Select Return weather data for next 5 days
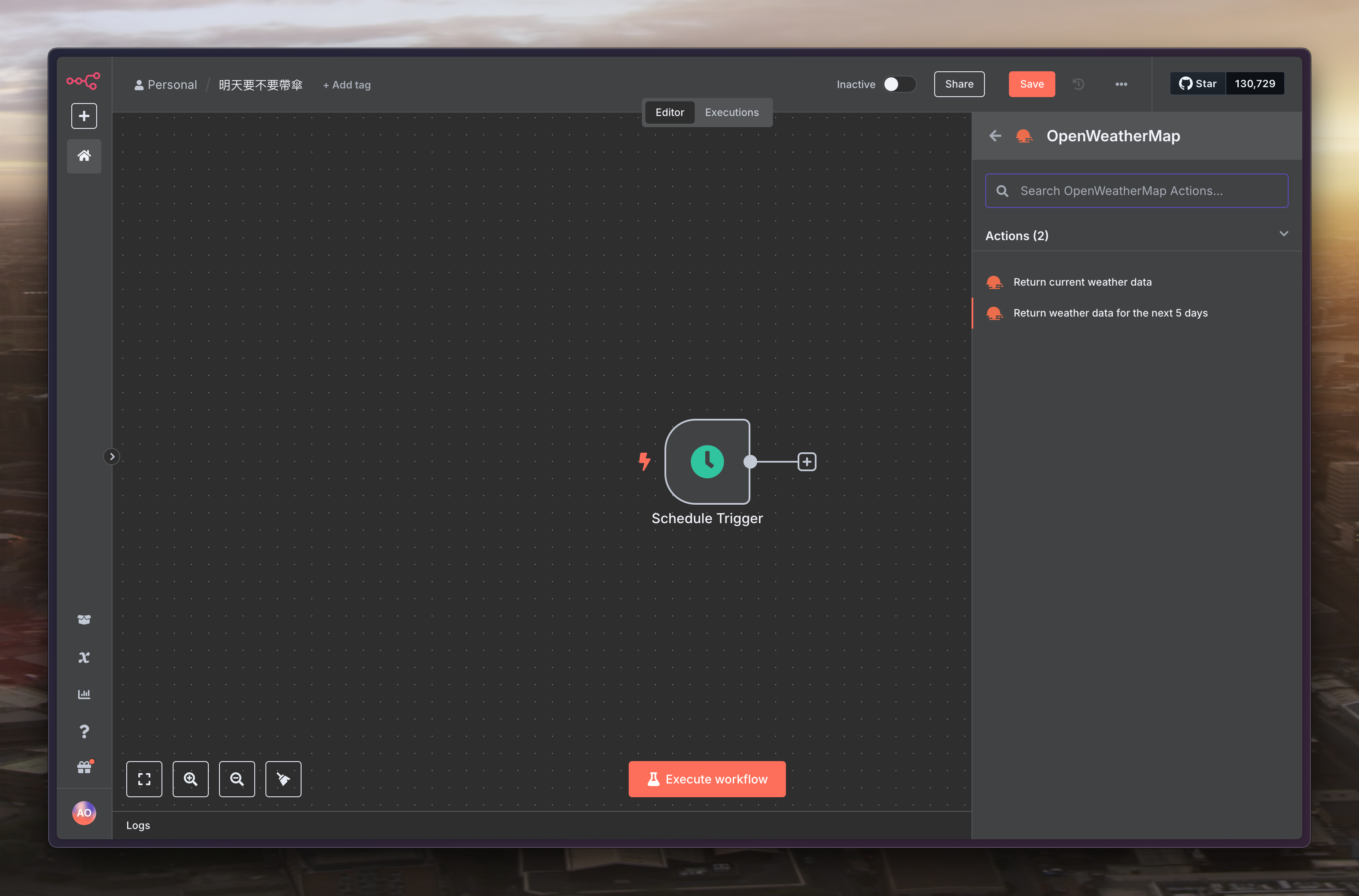This screenshot has height=896, width=1359. tap(1110, 313)
